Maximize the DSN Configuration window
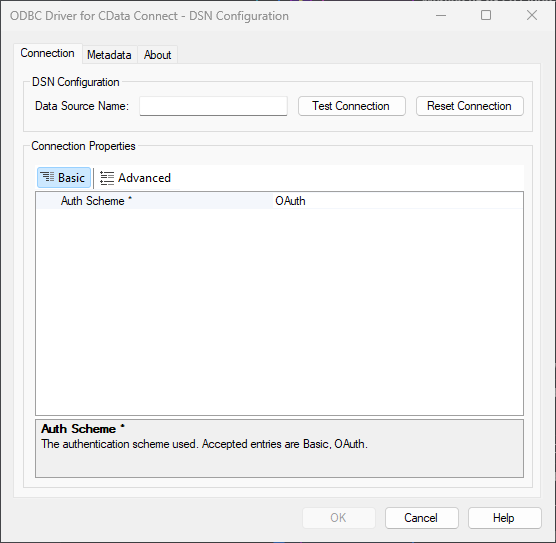556x543 pixels. 486,15
